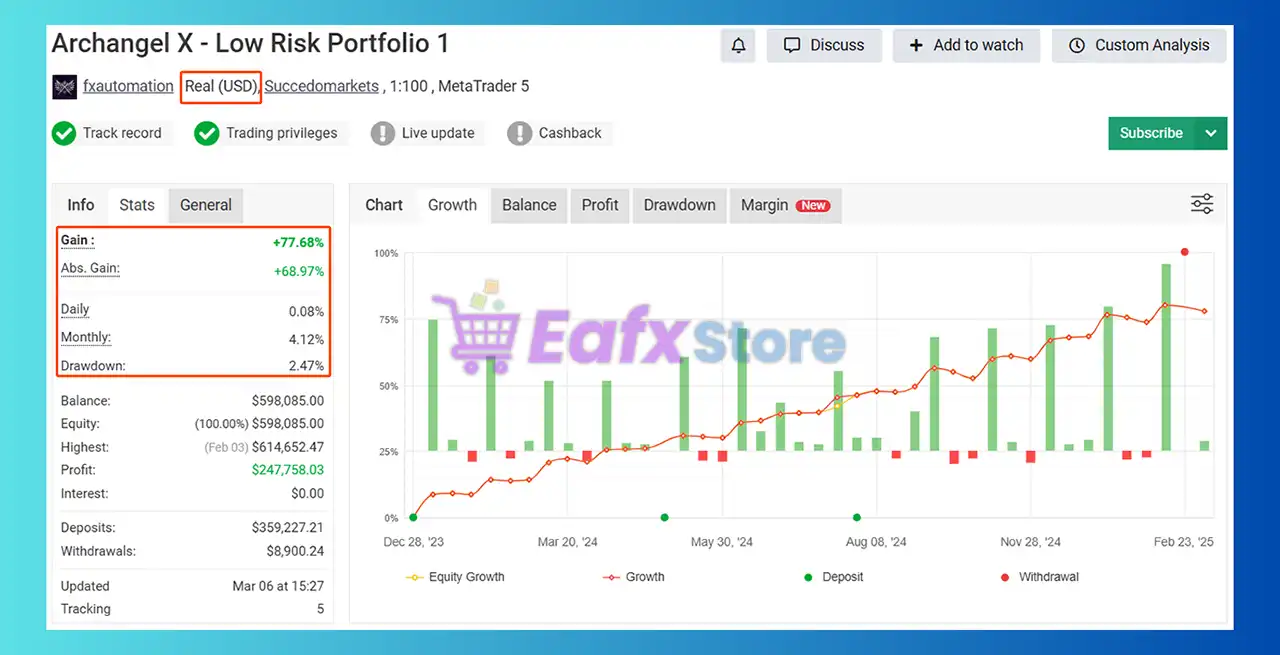Screen dimensions: 1280x655
Task: Open the Margin chart tab
Action: 784,205
